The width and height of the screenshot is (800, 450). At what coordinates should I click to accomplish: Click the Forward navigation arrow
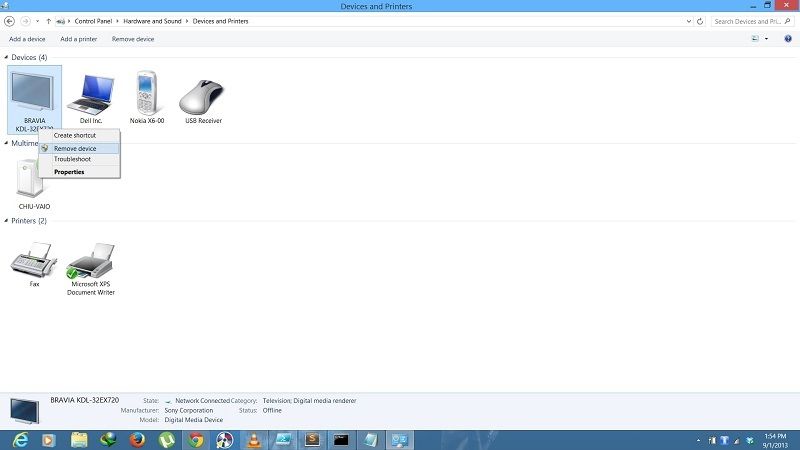click(x=25, y=21)
